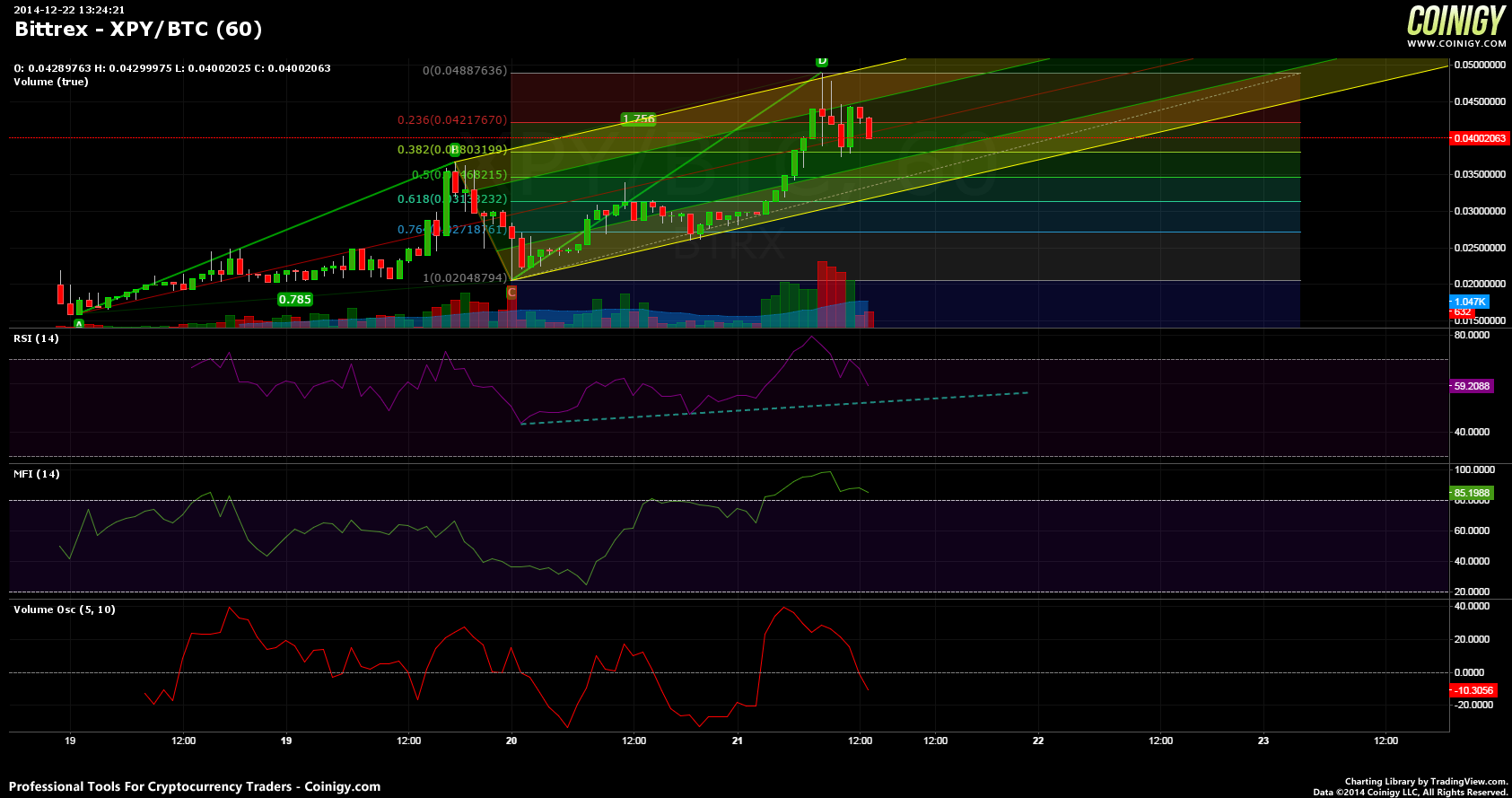Image resolution: width=1512 pixels, height=798 pixels.
Task: Click the 0.03000000 price axis label
Action: 1480,211
